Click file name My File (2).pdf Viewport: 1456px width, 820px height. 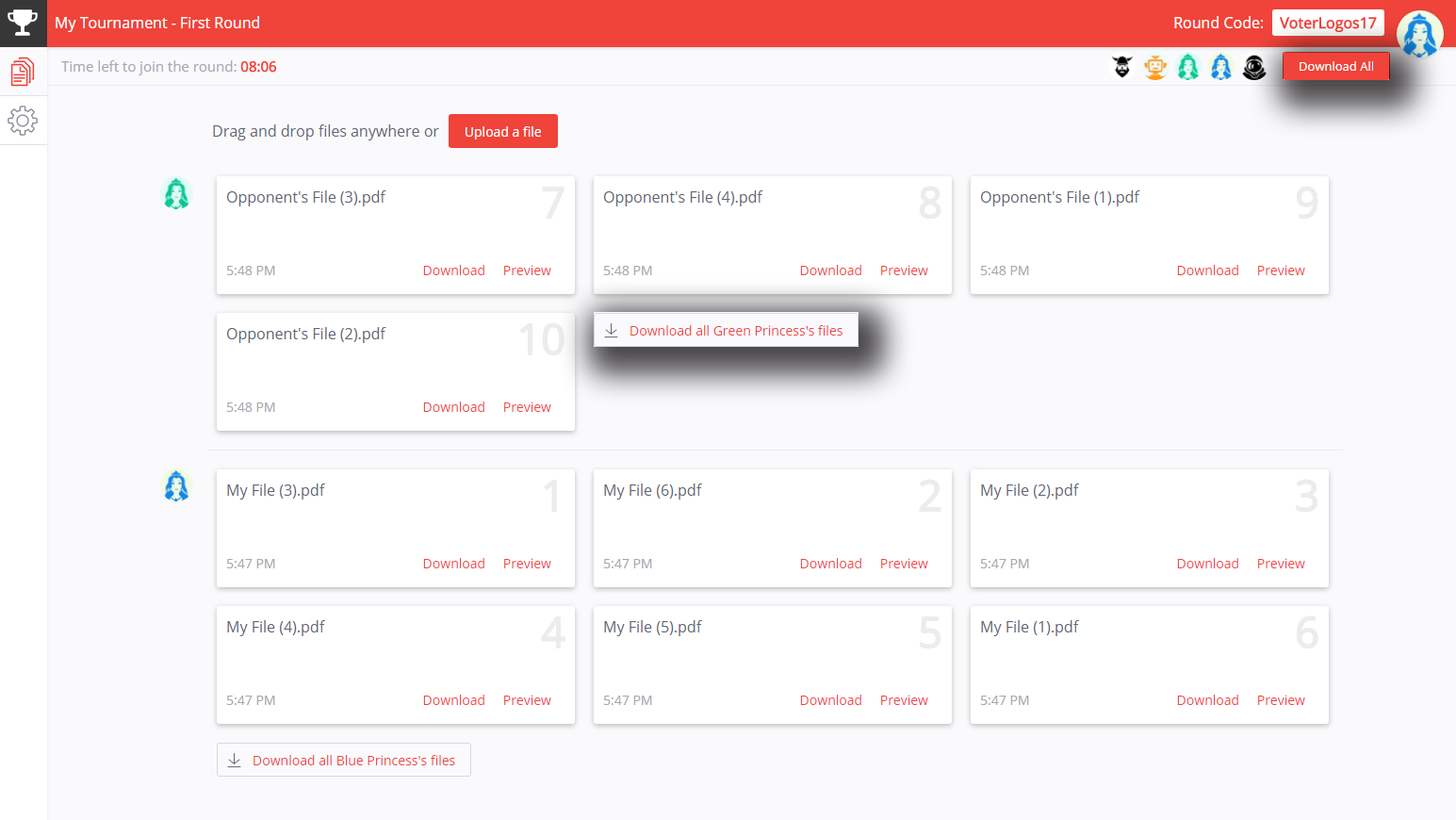1029,490
